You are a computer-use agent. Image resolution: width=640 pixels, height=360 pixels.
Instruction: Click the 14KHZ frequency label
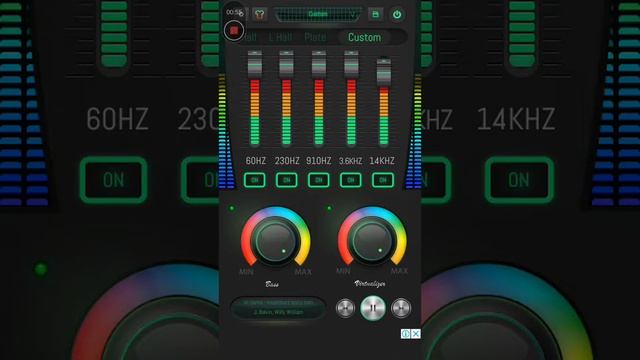coord(382,161)
